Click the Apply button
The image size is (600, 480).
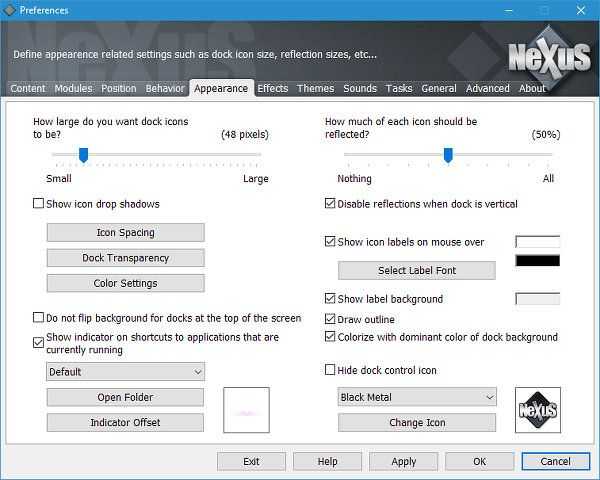point(404,462)
